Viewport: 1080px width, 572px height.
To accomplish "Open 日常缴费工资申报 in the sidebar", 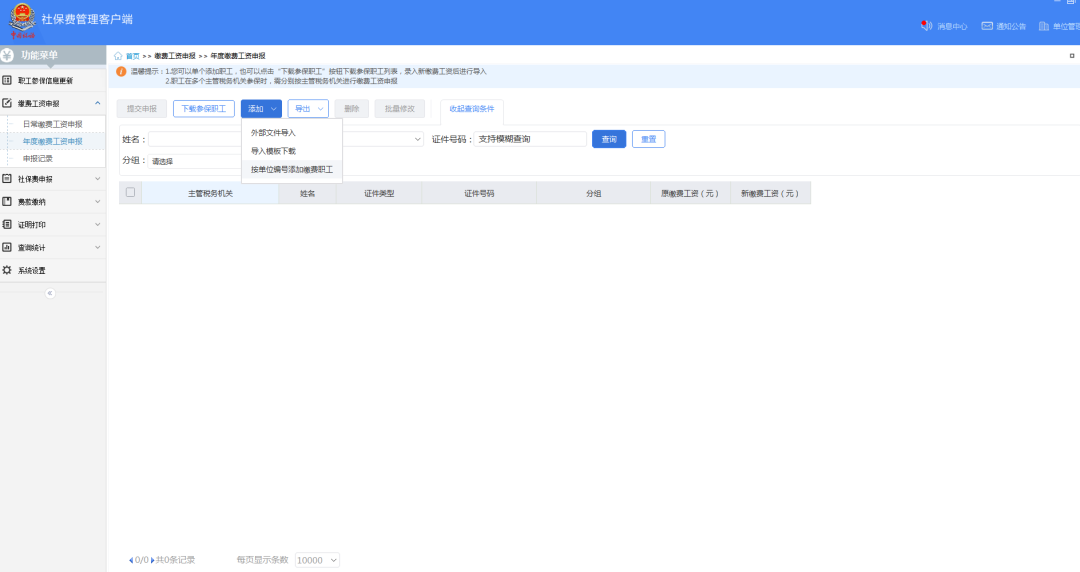I will 53,124.
